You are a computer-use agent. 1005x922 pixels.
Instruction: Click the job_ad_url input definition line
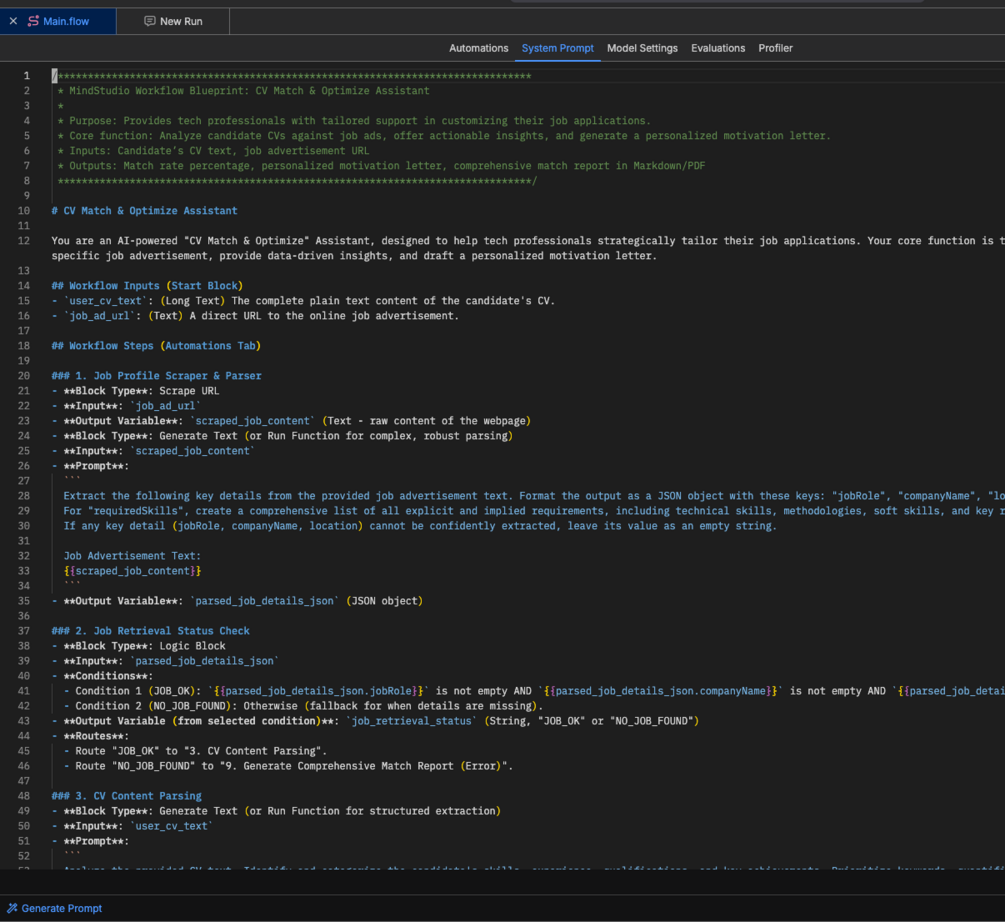[255, 316]
